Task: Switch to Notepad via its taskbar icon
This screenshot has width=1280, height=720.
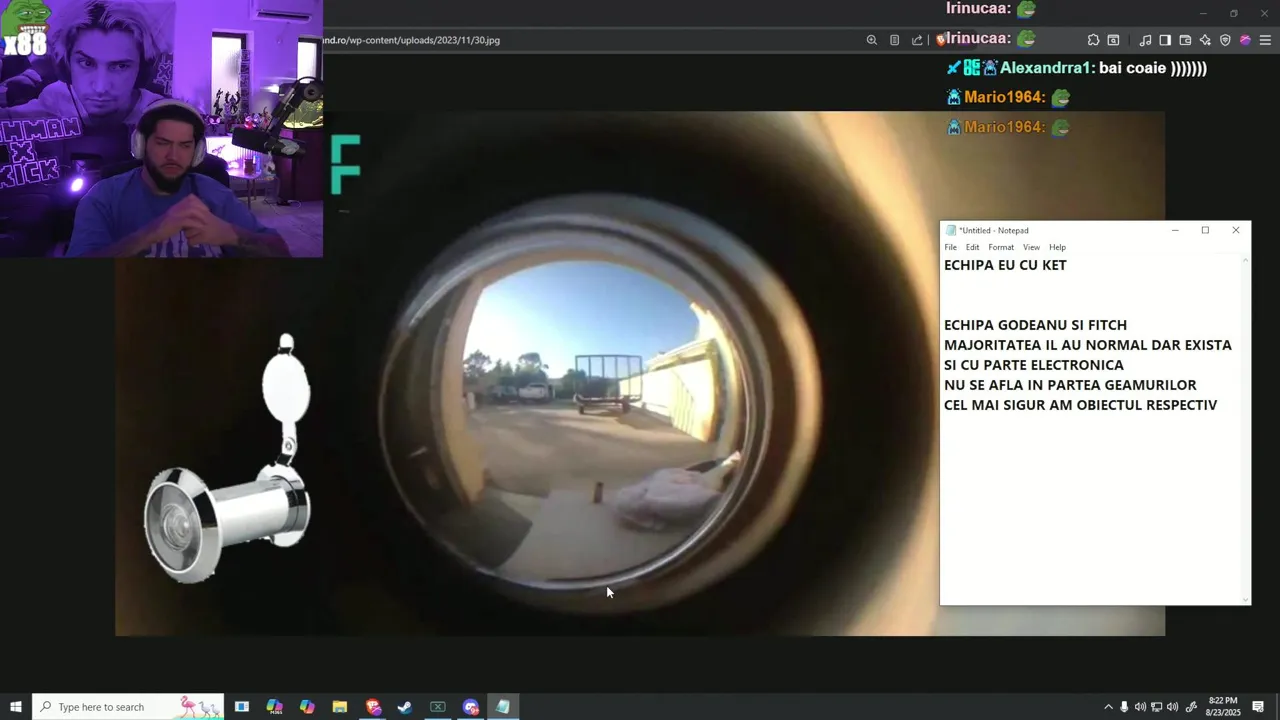Action: coord(503,707)
